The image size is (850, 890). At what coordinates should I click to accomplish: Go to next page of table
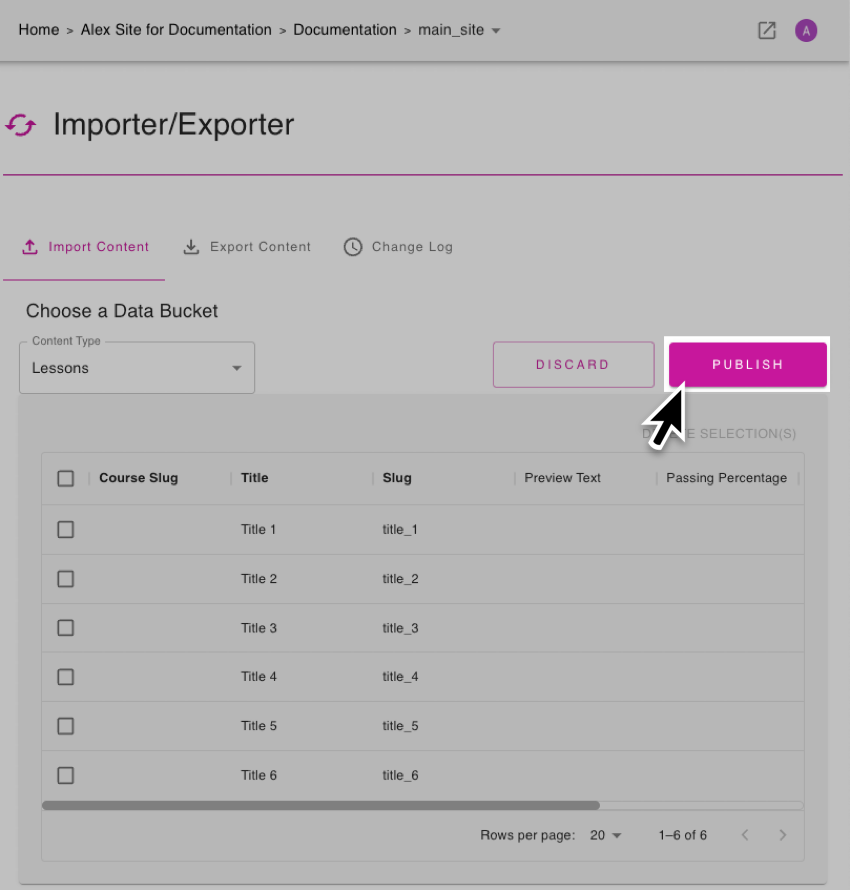(783, 835)
